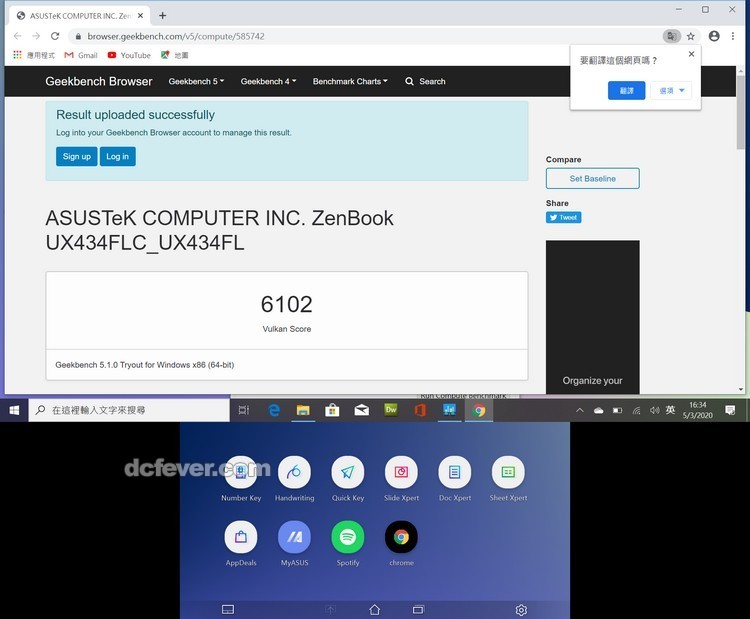Open Office from taskbar
Screen dimensions: 750x619
coord(420,410)
